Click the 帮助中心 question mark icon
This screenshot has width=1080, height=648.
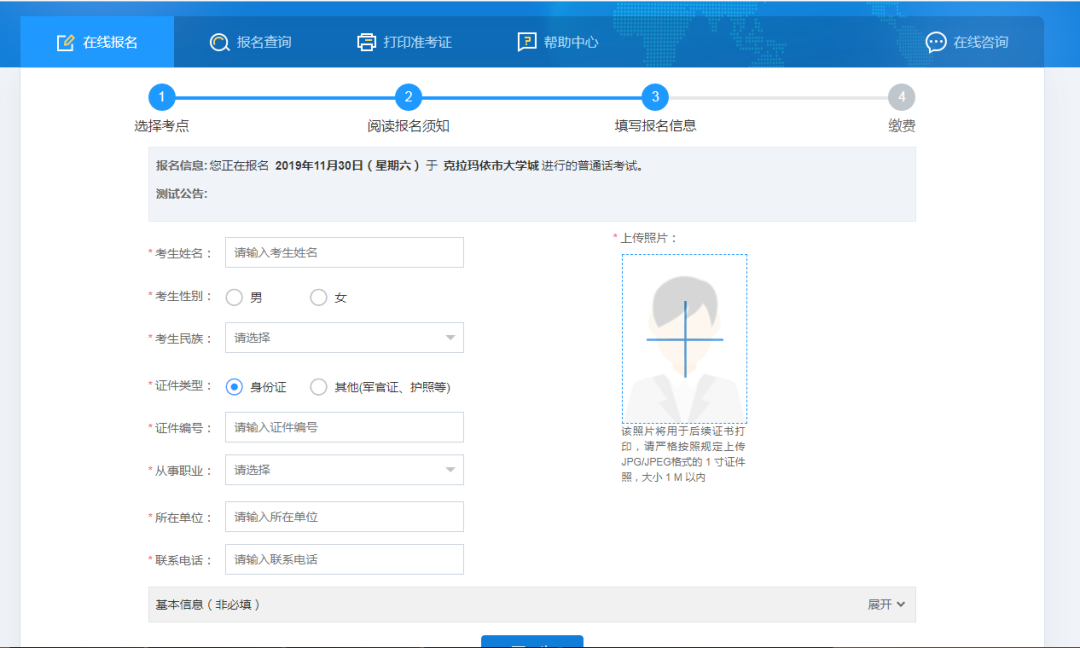tap(527, 42)
